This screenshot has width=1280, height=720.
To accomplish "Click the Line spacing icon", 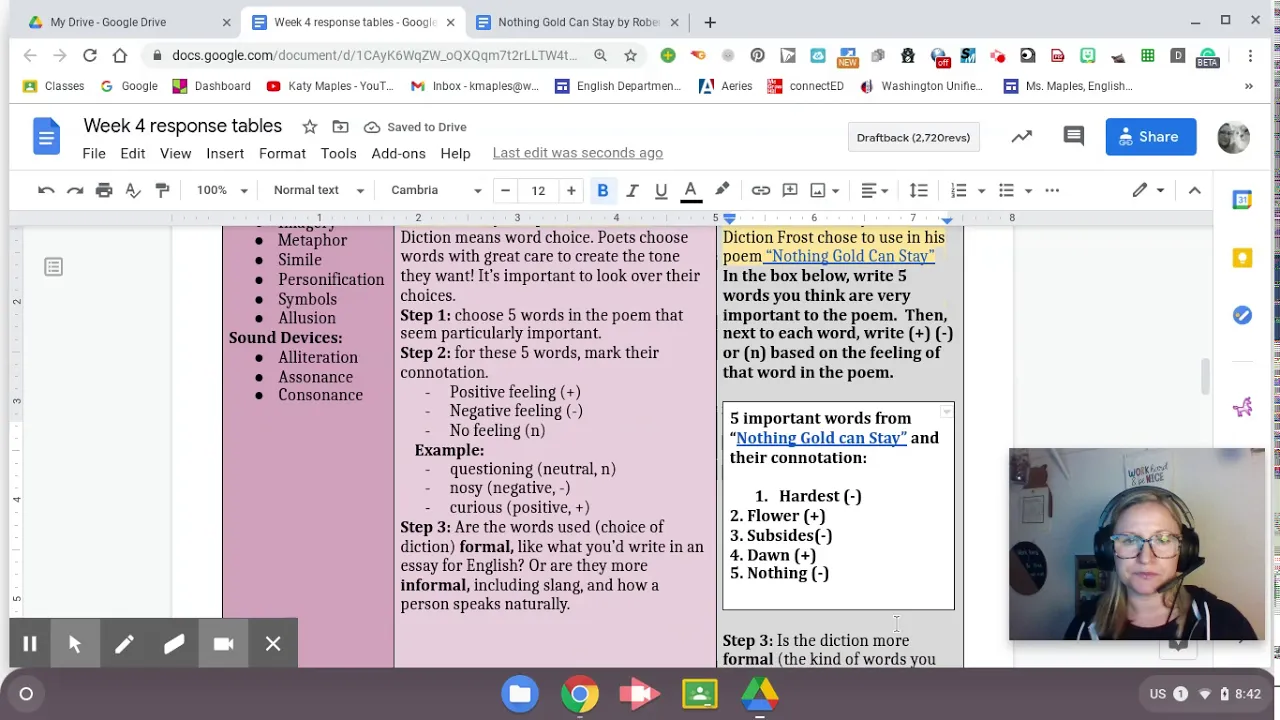I will 919,190.
